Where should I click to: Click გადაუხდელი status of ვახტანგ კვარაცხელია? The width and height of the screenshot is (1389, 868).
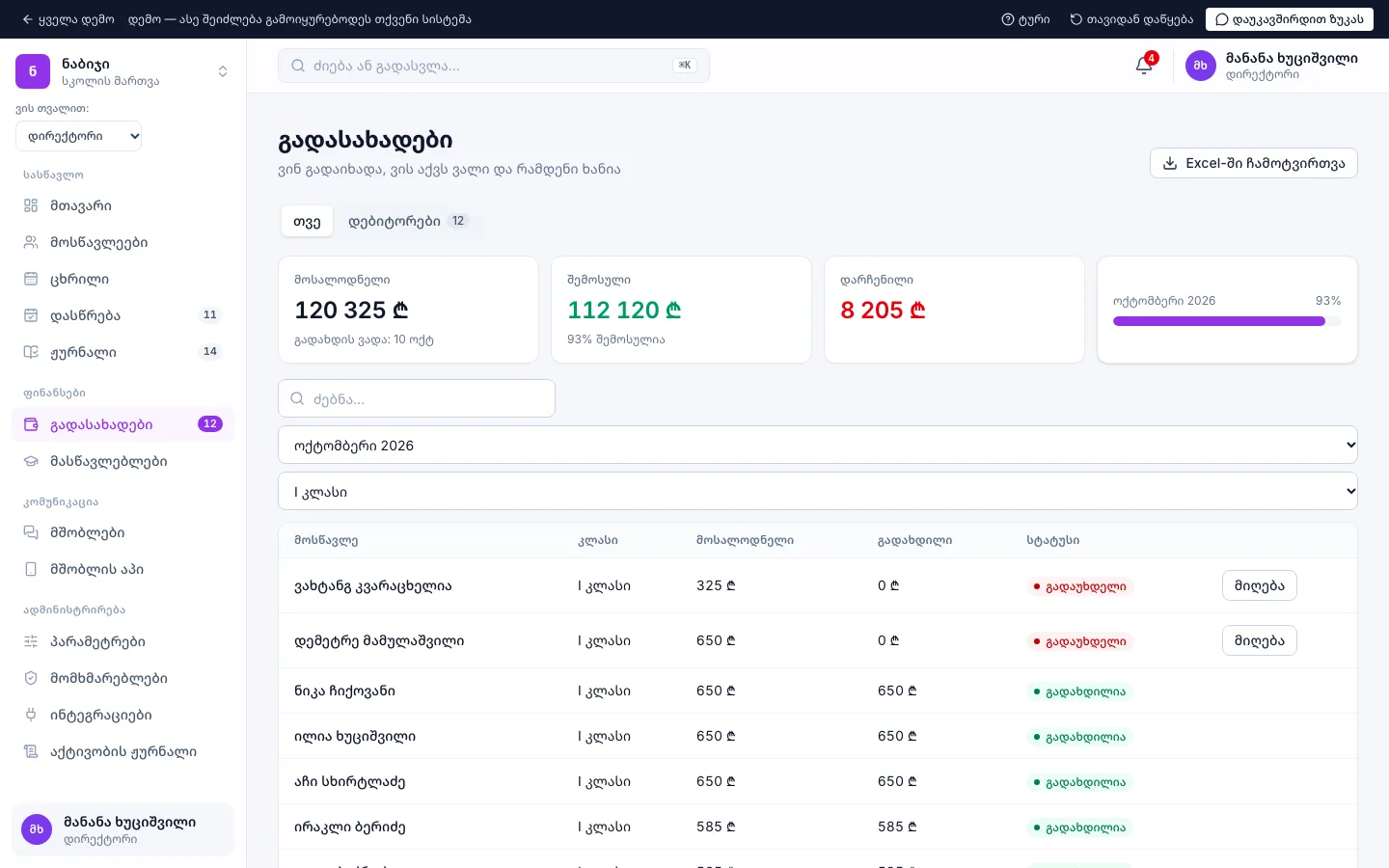pos(1079,586)
